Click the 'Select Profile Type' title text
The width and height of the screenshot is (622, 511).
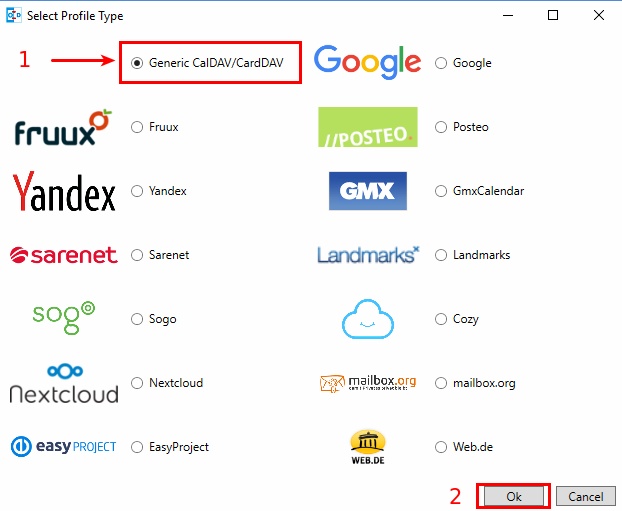pyautogui.click(x=75, y=16)
